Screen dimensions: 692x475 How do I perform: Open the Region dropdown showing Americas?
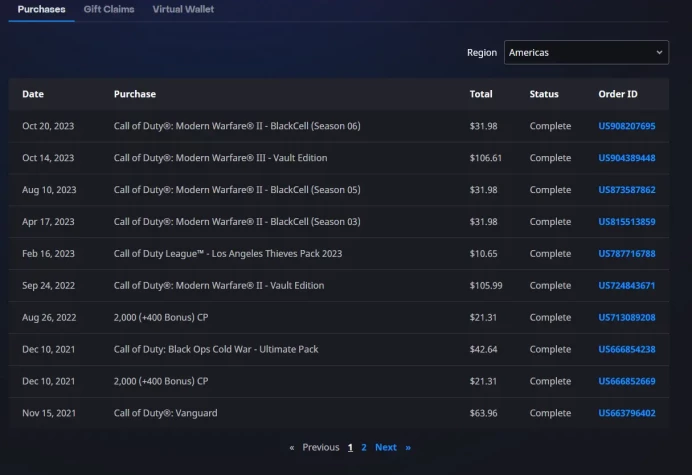click(x=586, y=53)
